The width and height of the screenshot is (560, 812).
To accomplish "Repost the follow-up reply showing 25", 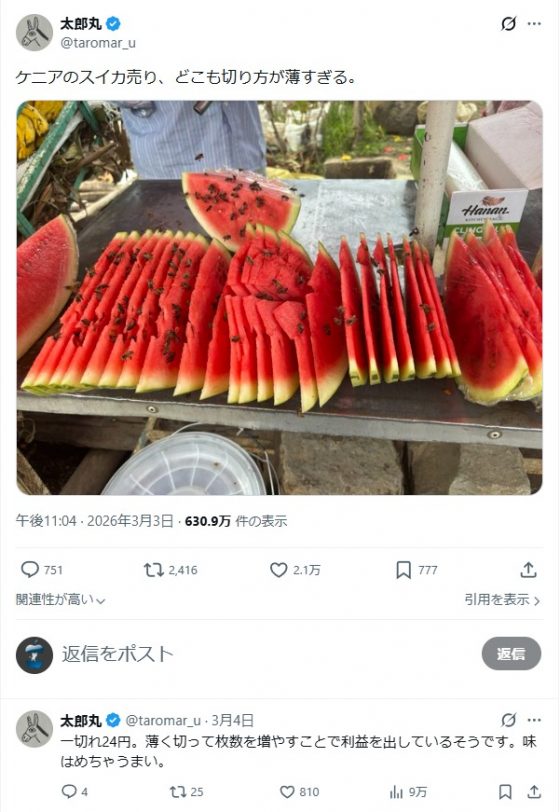I will [178, 791].
